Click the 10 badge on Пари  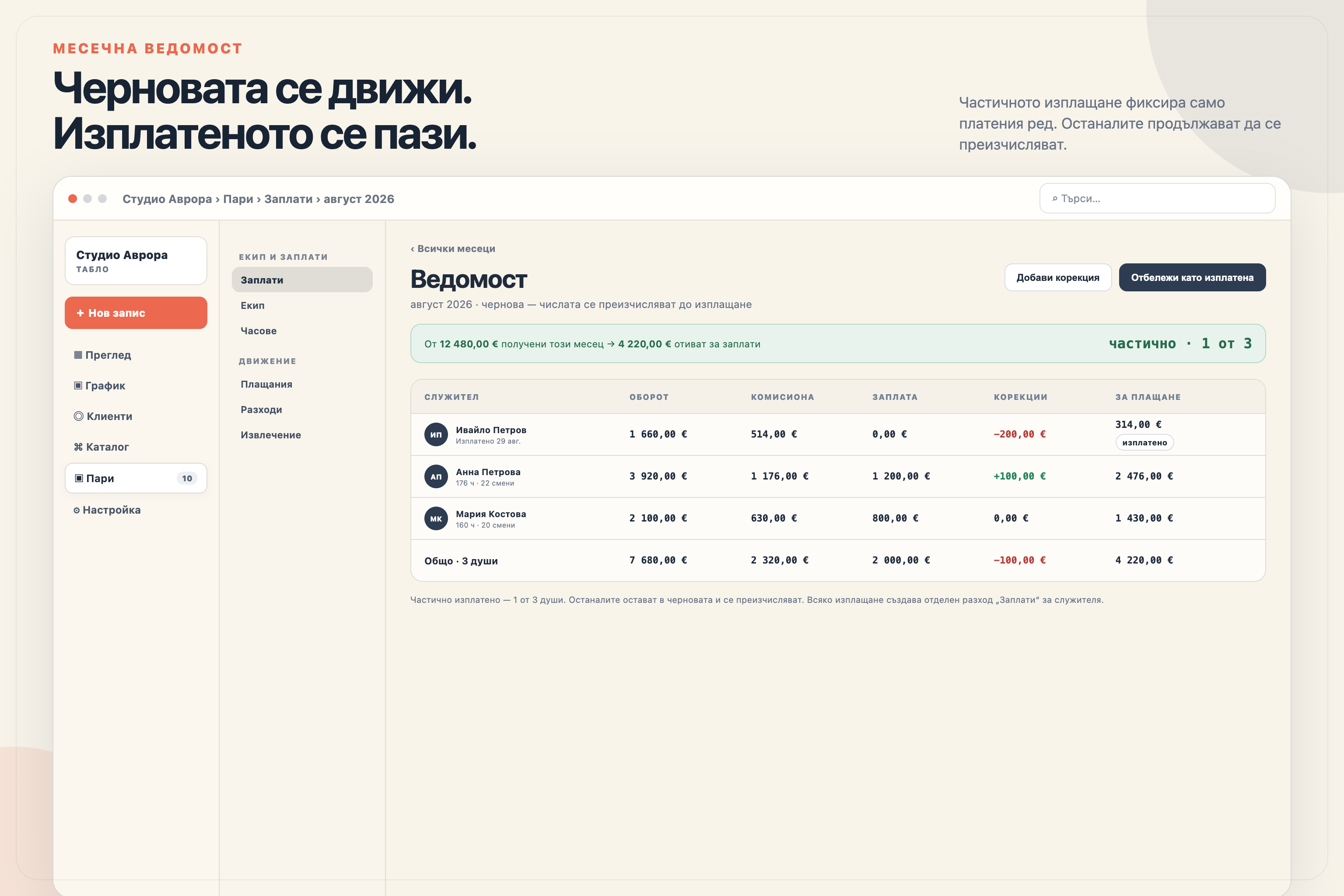pyautogui.click(x=187, y=478)
